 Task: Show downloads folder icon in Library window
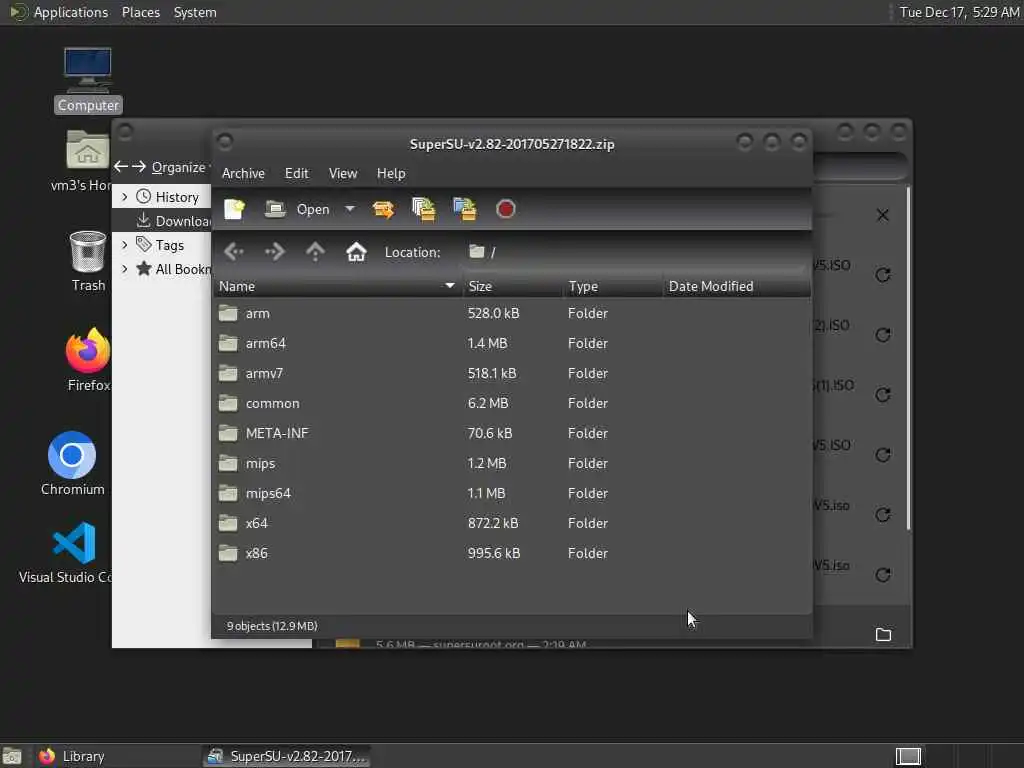pyautogui.click(x=883, y=634)
